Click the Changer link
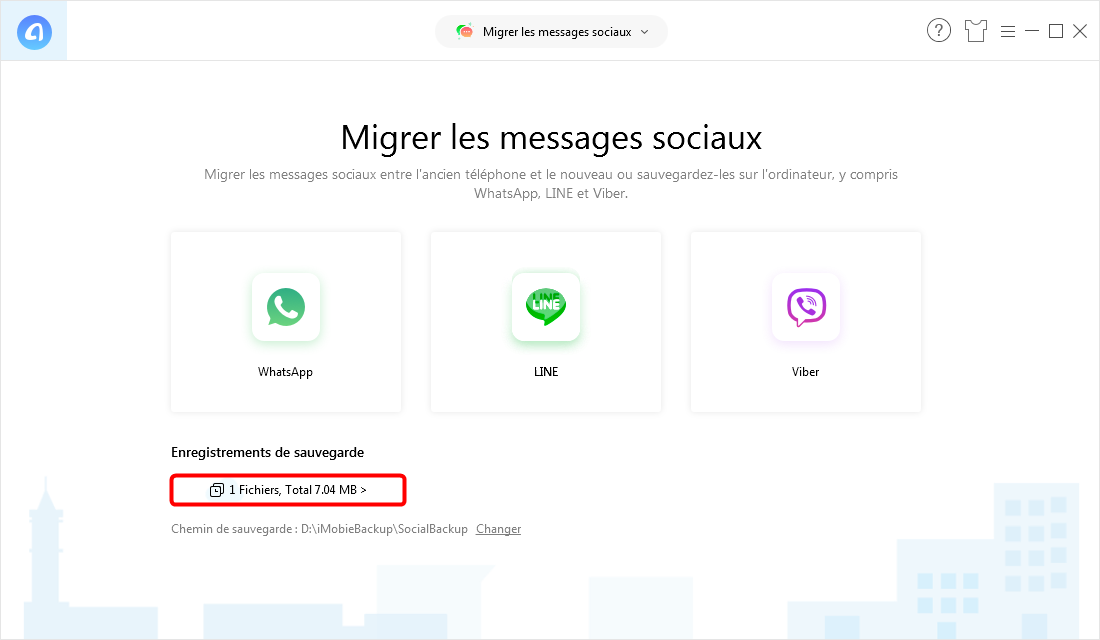 pyautogui.click(x=498, y=529)
